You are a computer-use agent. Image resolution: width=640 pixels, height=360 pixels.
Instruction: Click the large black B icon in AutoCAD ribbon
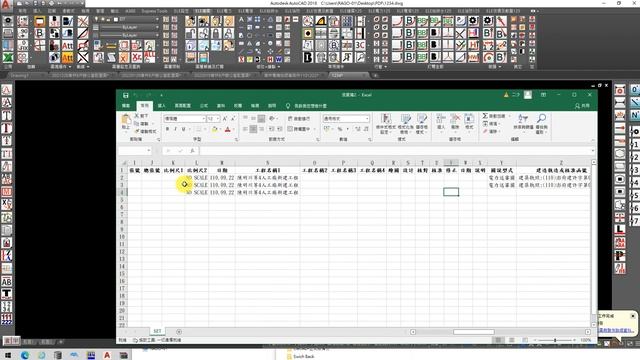tap(308, 58)
